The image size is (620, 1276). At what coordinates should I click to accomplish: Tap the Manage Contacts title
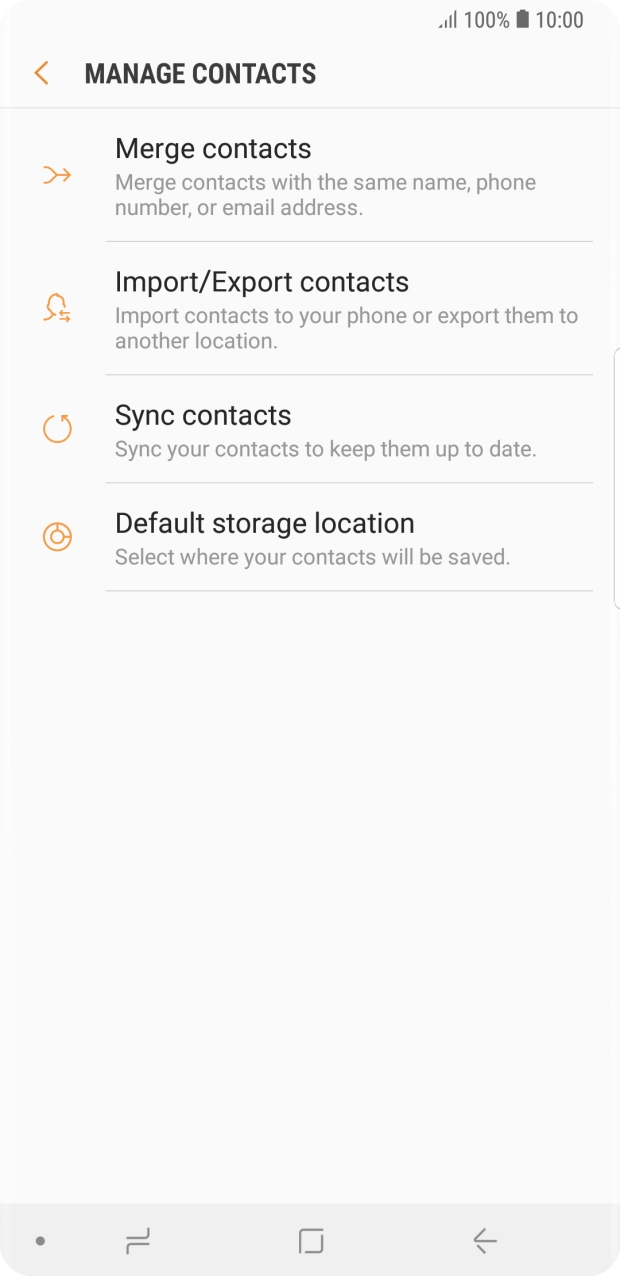tap(199, 73)
